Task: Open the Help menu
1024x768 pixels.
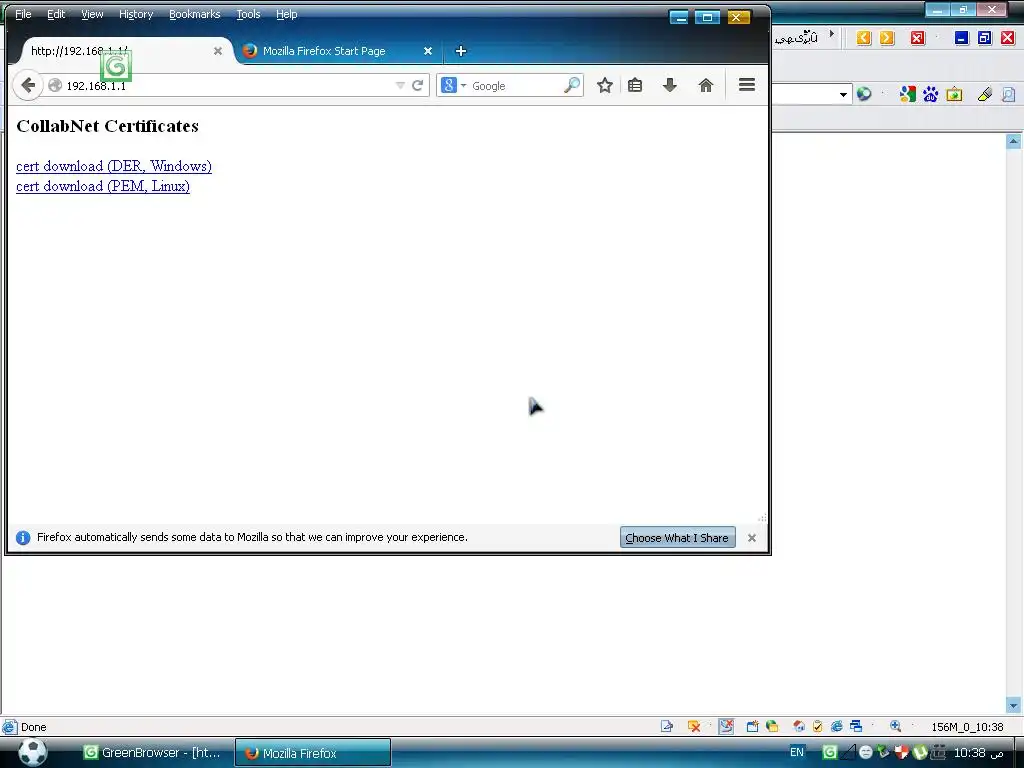Action: click(287, 14)
